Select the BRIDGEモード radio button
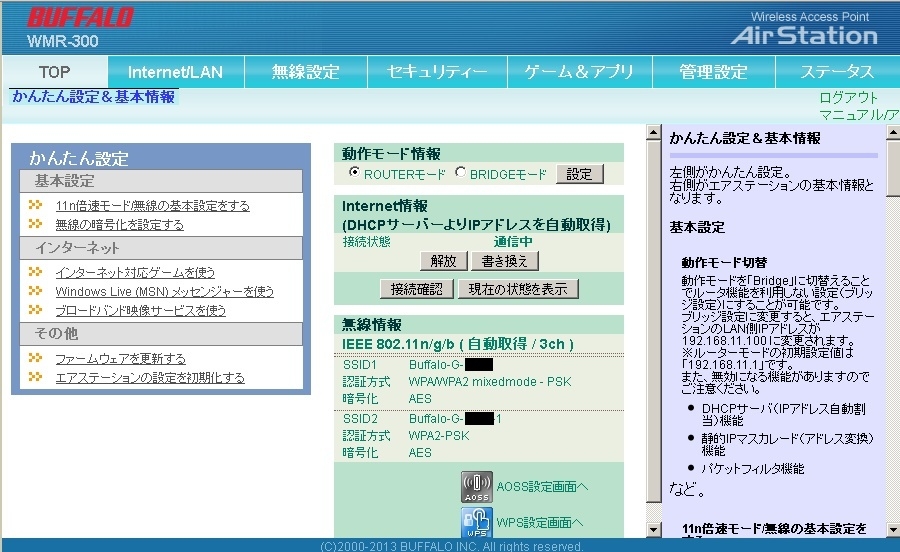 (460, 172)
